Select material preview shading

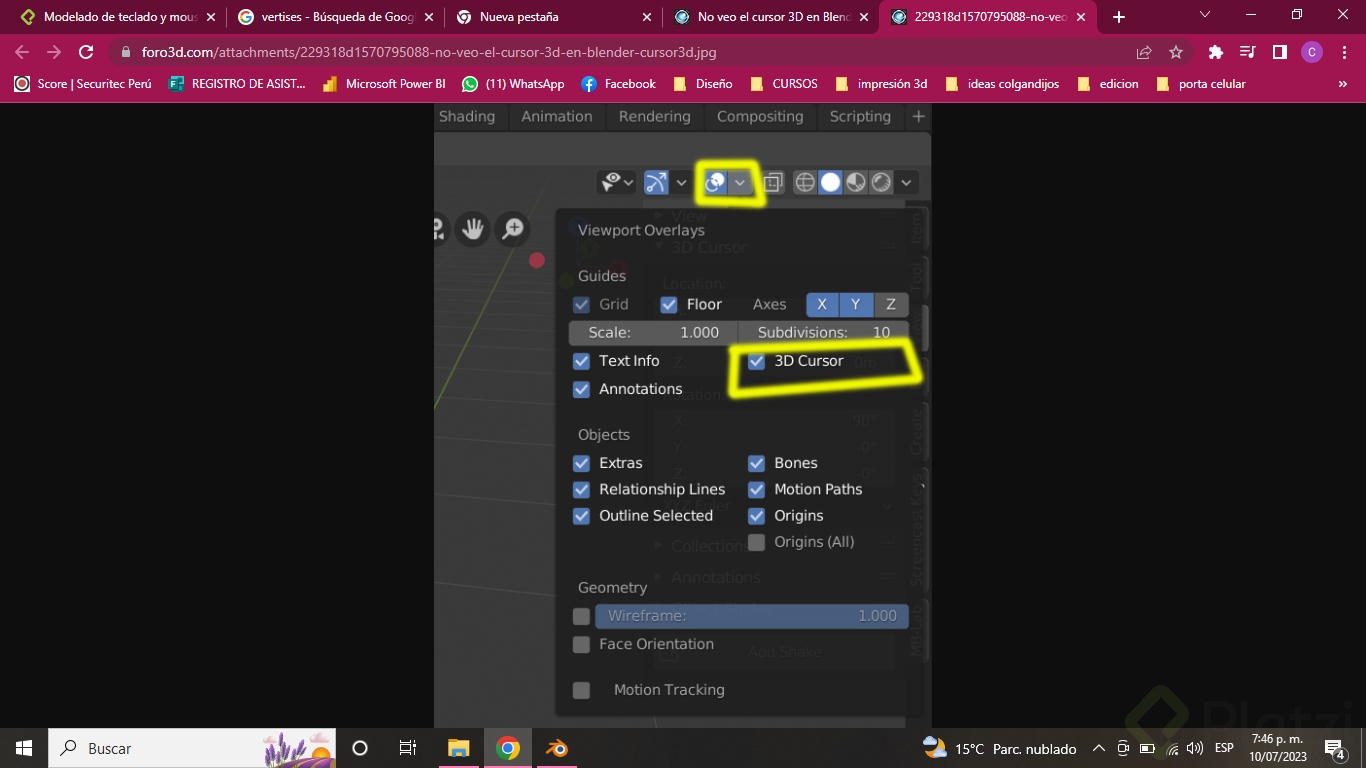pos(856,182)
